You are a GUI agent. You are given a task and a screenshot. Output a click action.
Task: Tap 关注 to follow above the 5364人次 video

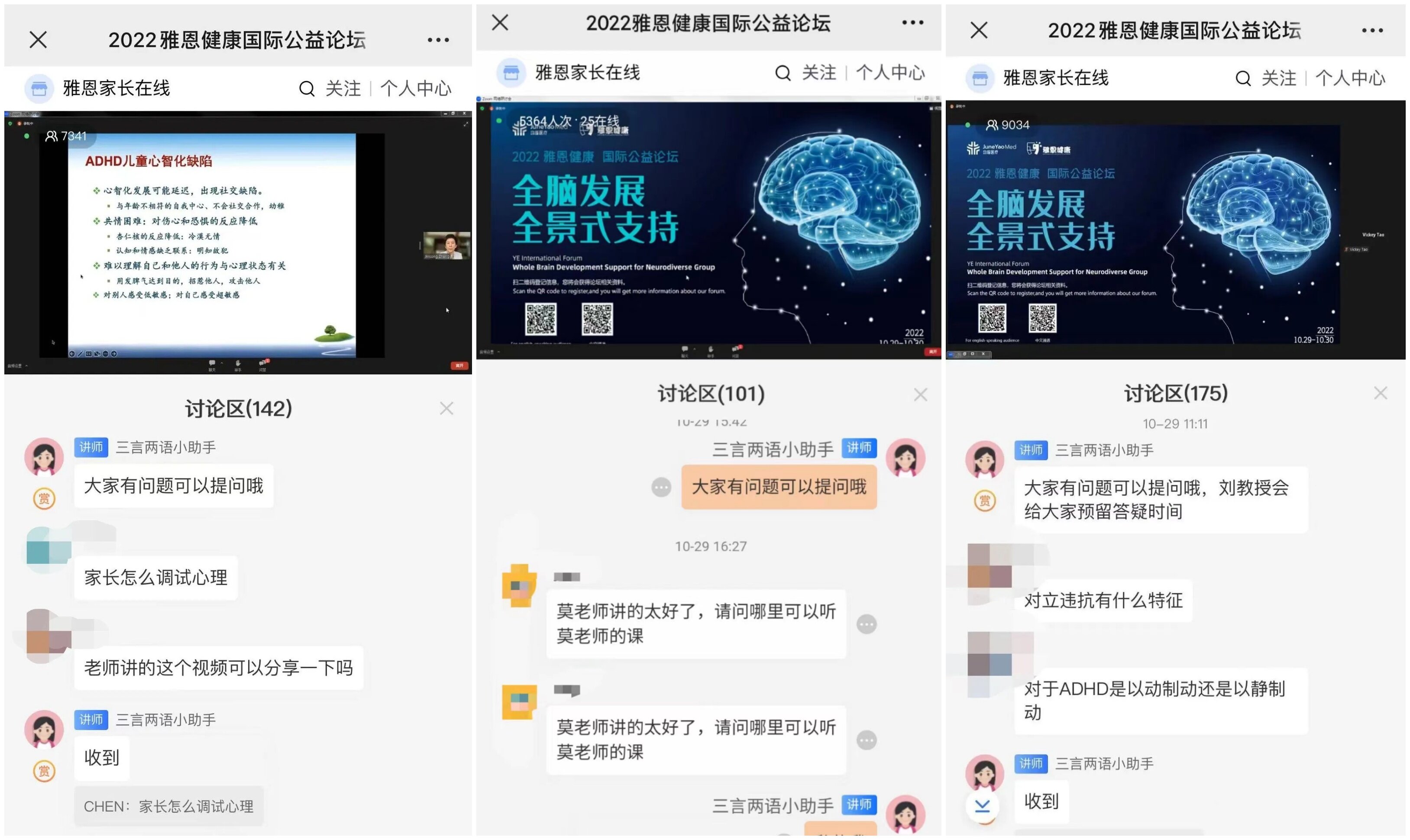point(819,72)
